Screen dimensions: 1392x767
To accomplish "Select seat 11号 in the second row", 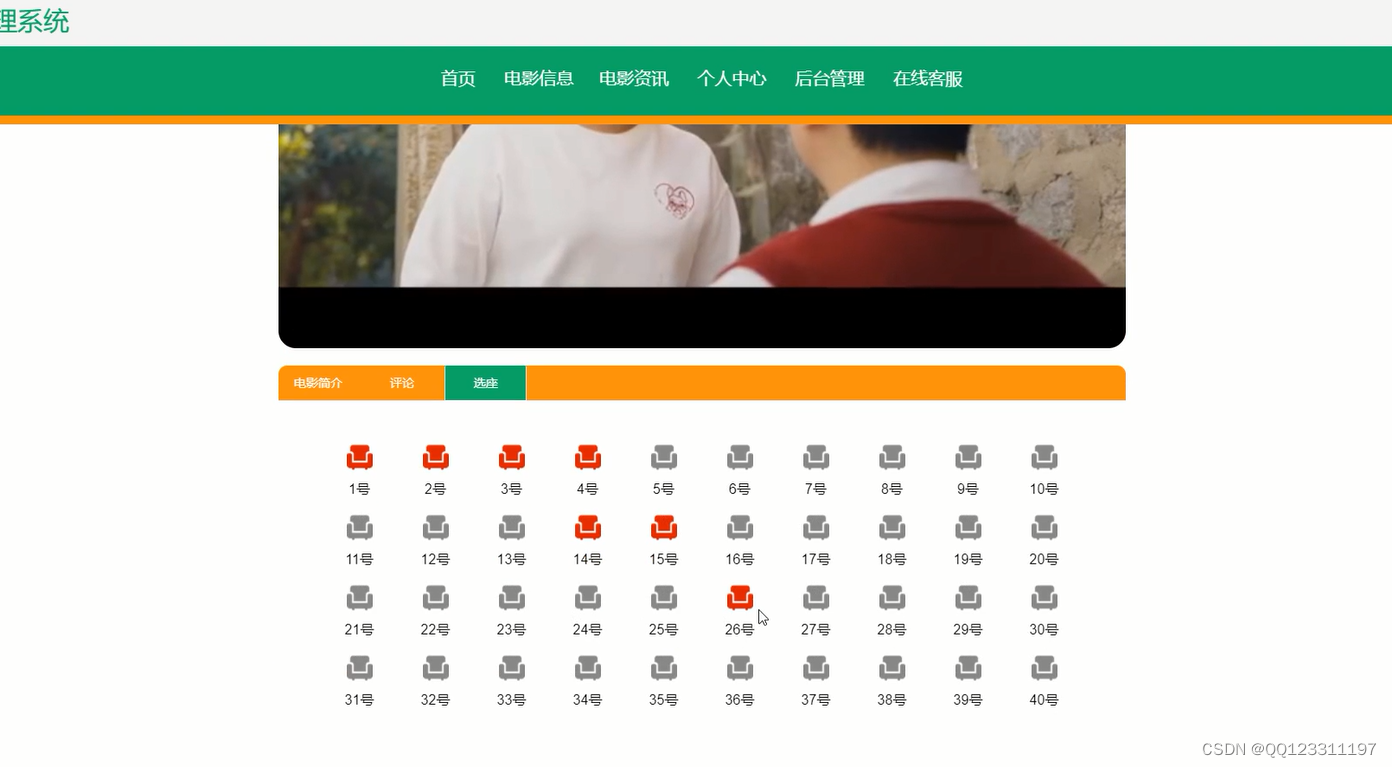I will (x=360, y=527).
